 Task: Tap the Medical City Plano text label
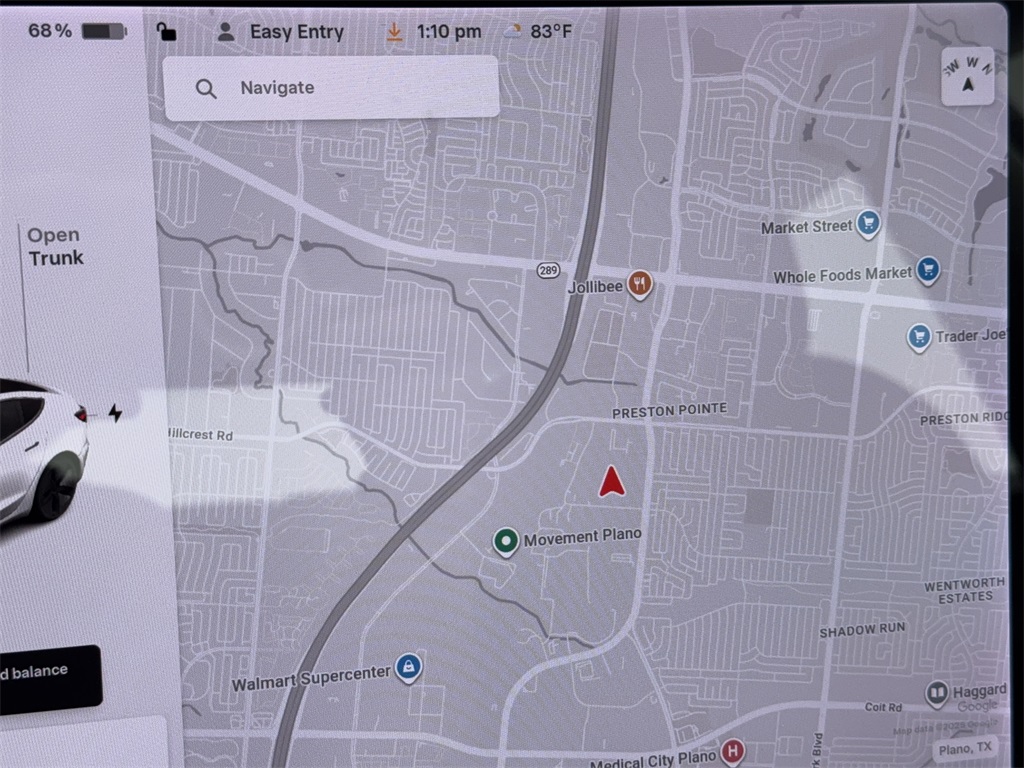[653, 759]
